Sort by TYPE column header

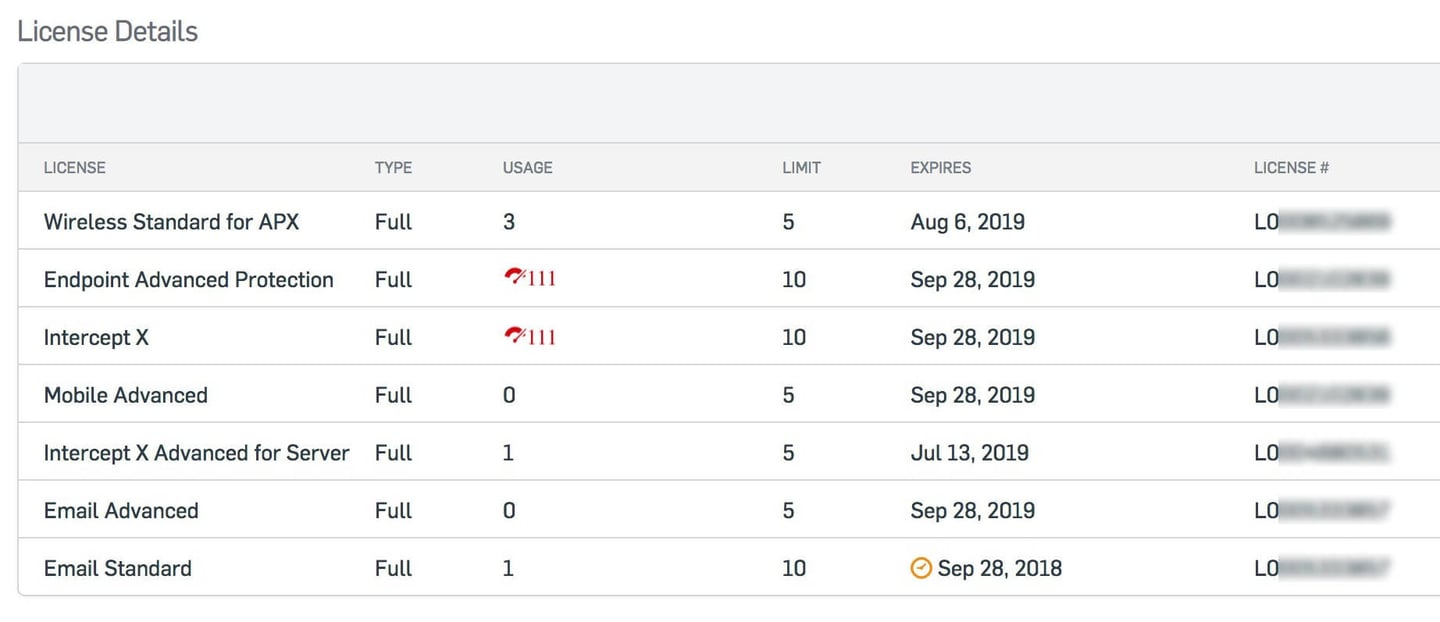(x=393, y=167)
